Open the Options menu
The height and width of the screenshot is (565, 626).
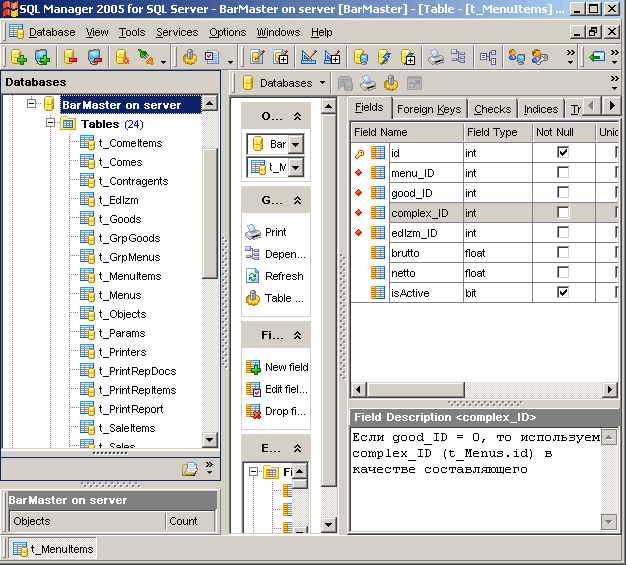(x=228, y=32)
